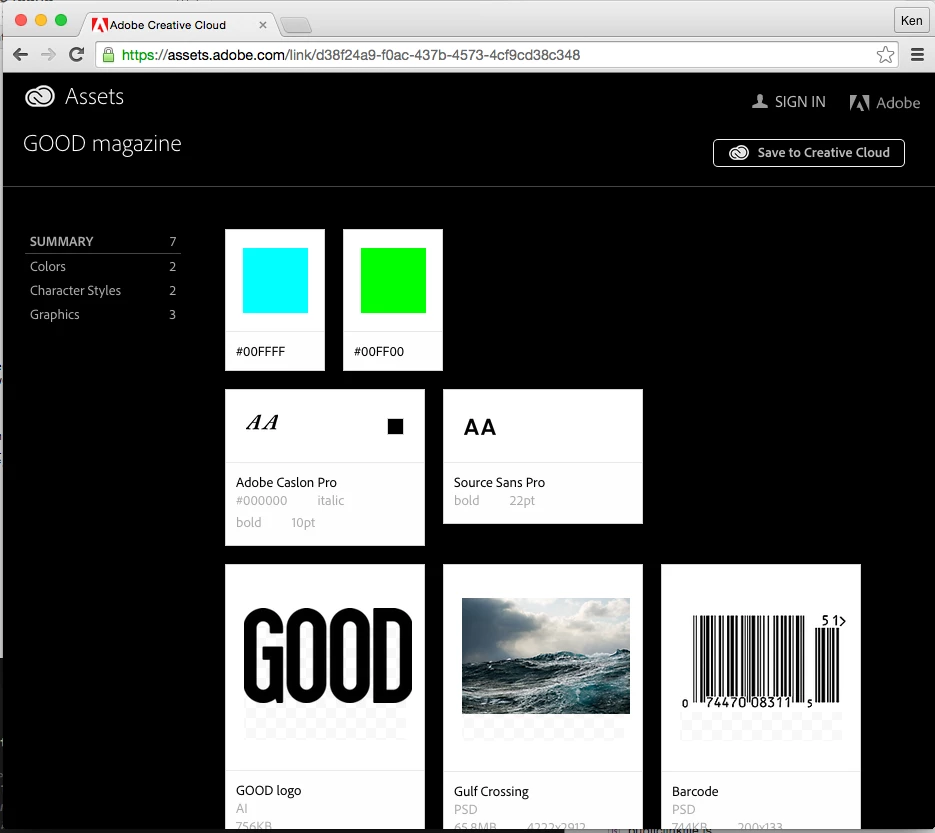Screen dimensions: 935x833
Task: Close the Adobe Creative Cloud tab
Action: point(262,25)
